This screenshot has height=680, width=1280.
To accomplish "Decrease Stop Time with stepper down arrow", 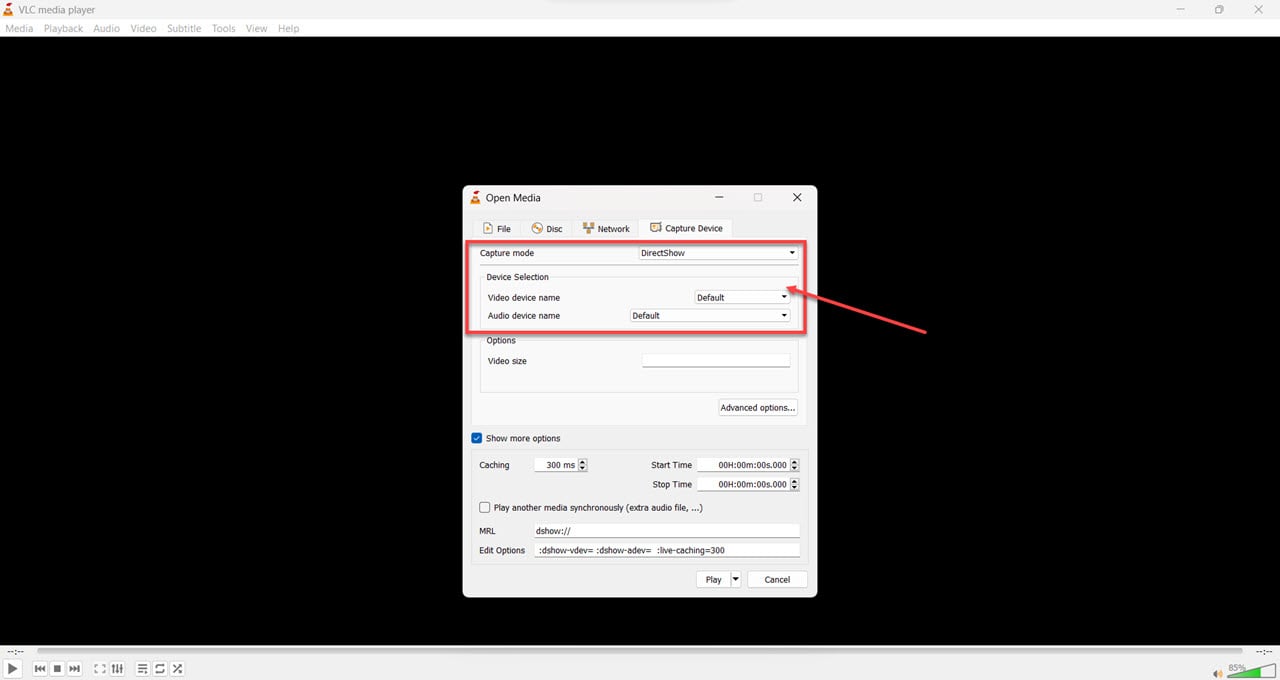I will pyautogui.click(x=795, y=487).
